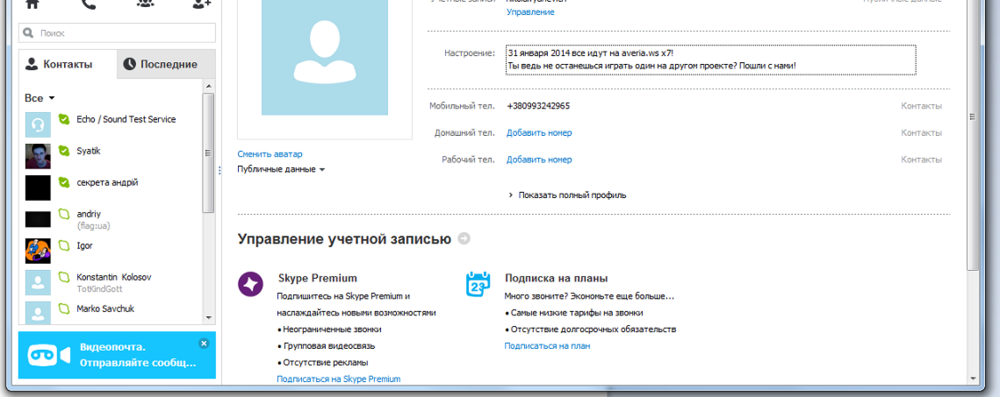The height and width of the screenshot is (397, 1000).
Task: Click status icon next to Echo
Action: pos(64,119)
